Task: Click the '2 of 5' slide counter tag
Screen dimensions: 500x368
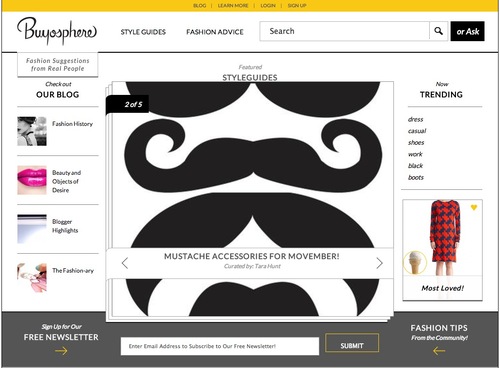Action: 128,104
